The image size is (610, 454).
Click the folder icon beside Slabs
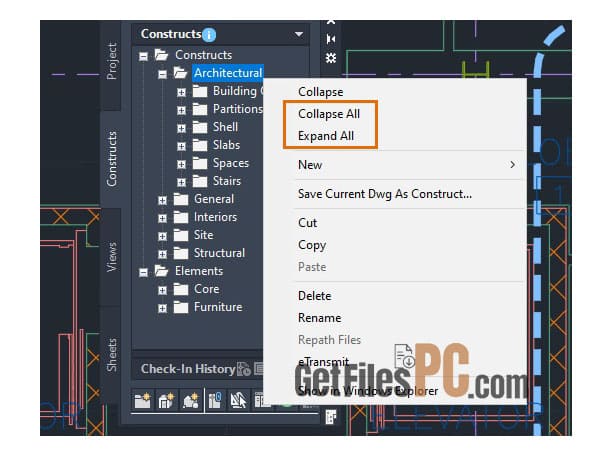click(x=200, y=145)
